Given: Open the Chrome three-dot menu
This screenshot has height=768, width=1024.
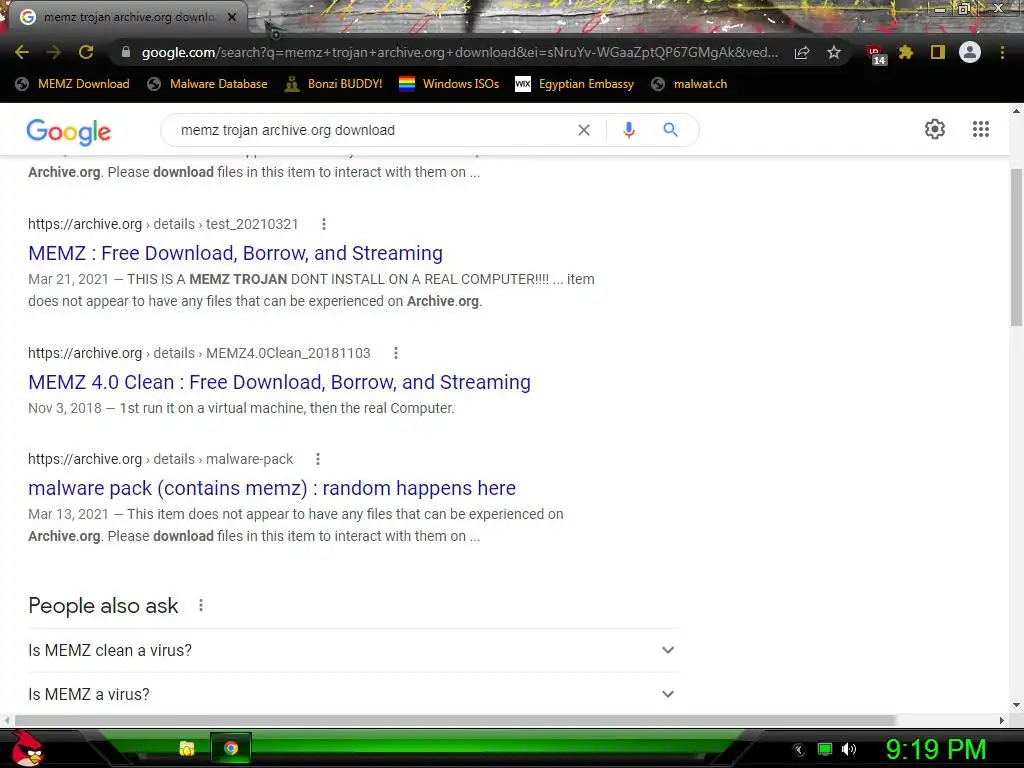Looking at the screenshot, I should (1002, 52).
